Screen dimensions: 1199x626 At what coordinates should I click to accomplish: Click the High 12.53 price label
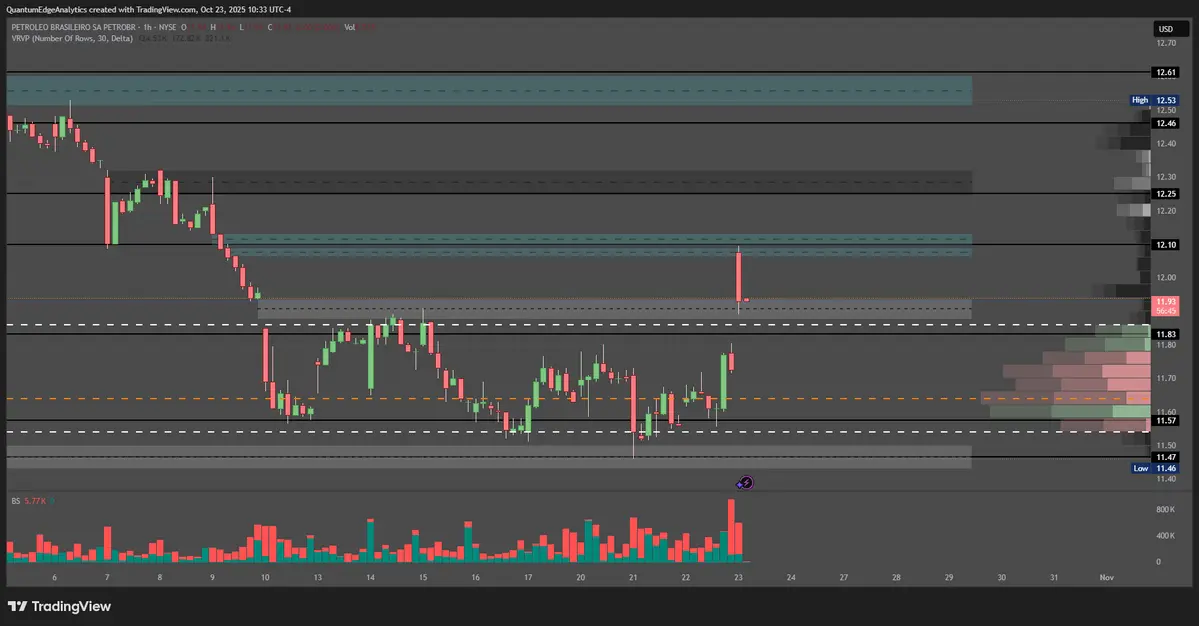(x=1155, y=100)
